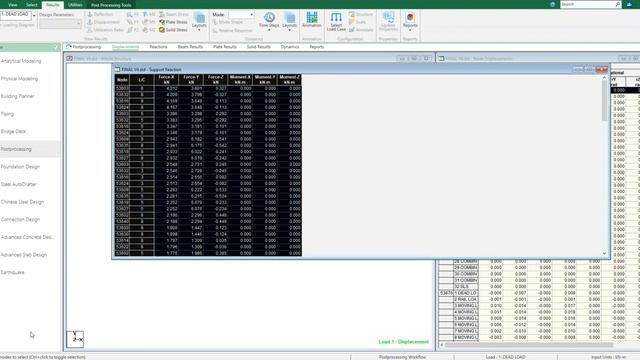Viewport: 640px width, 360px height.
Task: Open the Design Parameters combo box
Action: [x=60, y=23]
